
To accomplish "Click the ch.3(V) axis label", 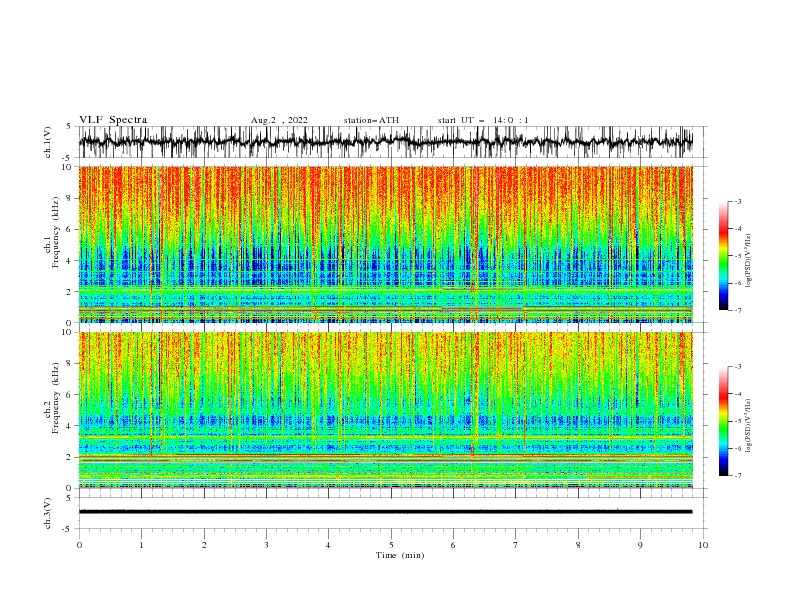I will [x=48, y=513].
